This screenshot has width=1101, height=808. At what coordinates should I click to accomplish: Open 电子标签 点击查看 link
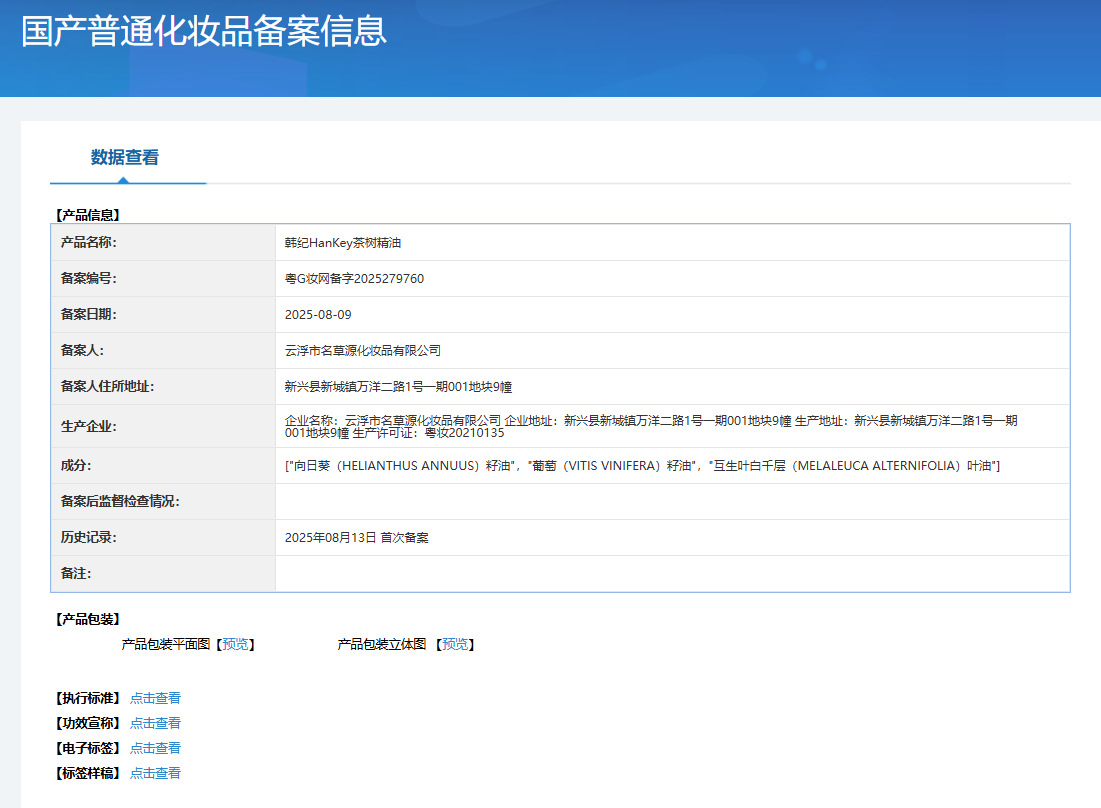click(x=155, y=748)
